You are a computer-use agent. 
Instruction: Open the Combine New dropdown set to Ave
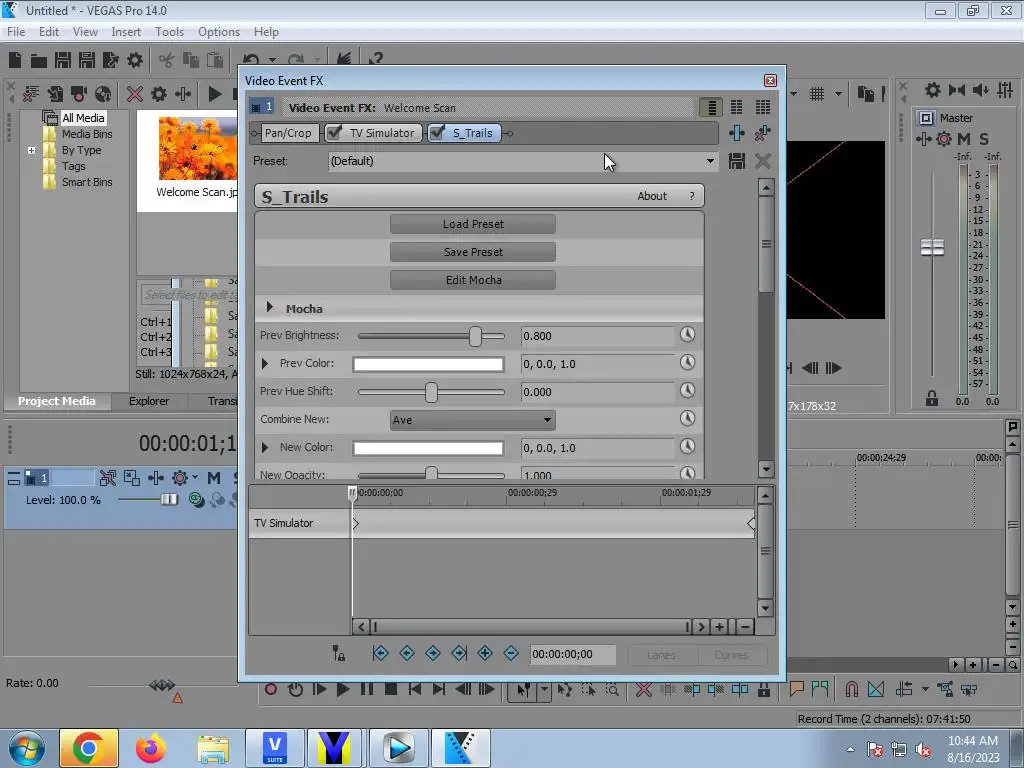click(x=473, y=420)
